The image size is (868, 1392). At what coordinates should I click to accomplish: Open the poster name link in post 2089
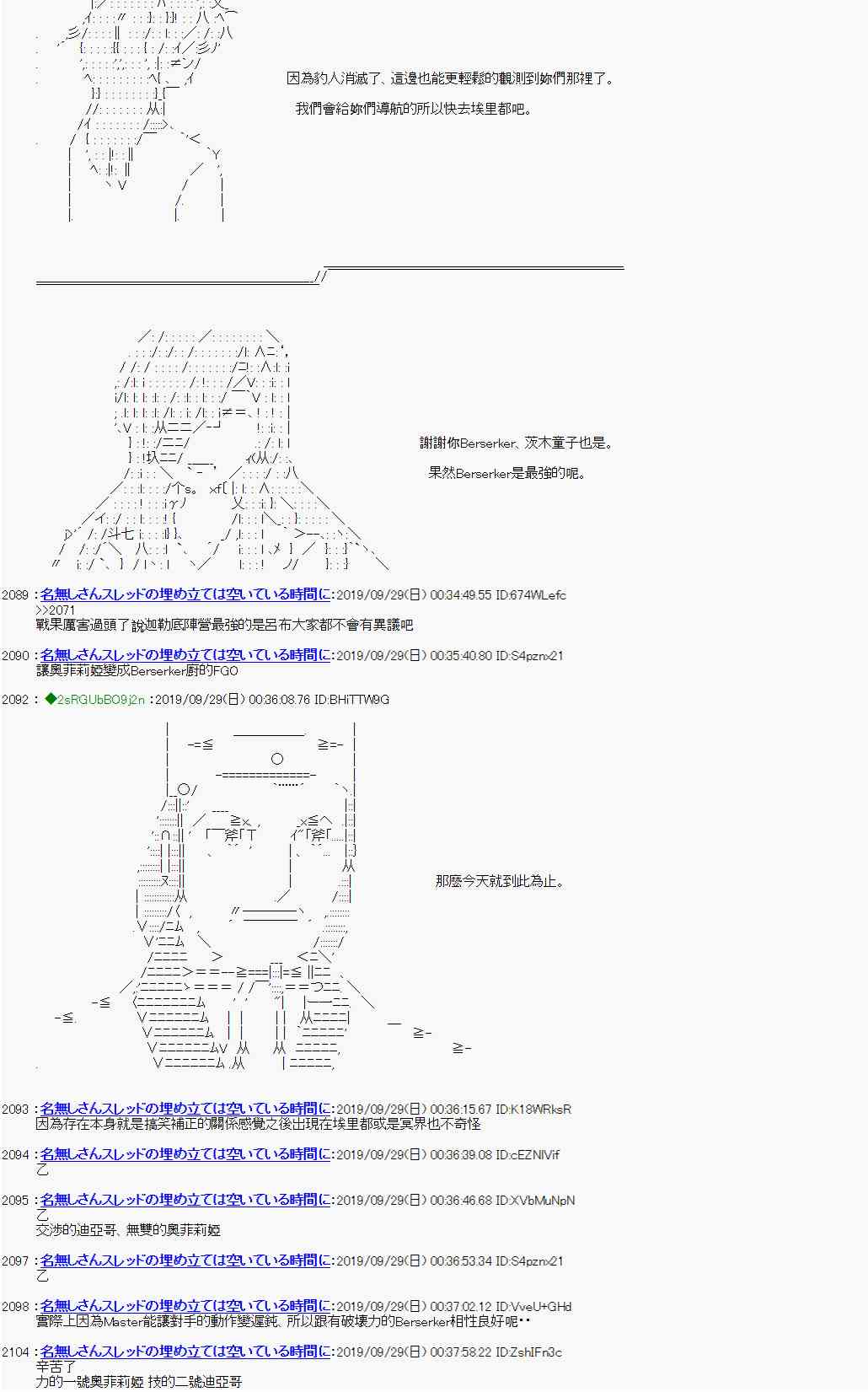[185, 594]
